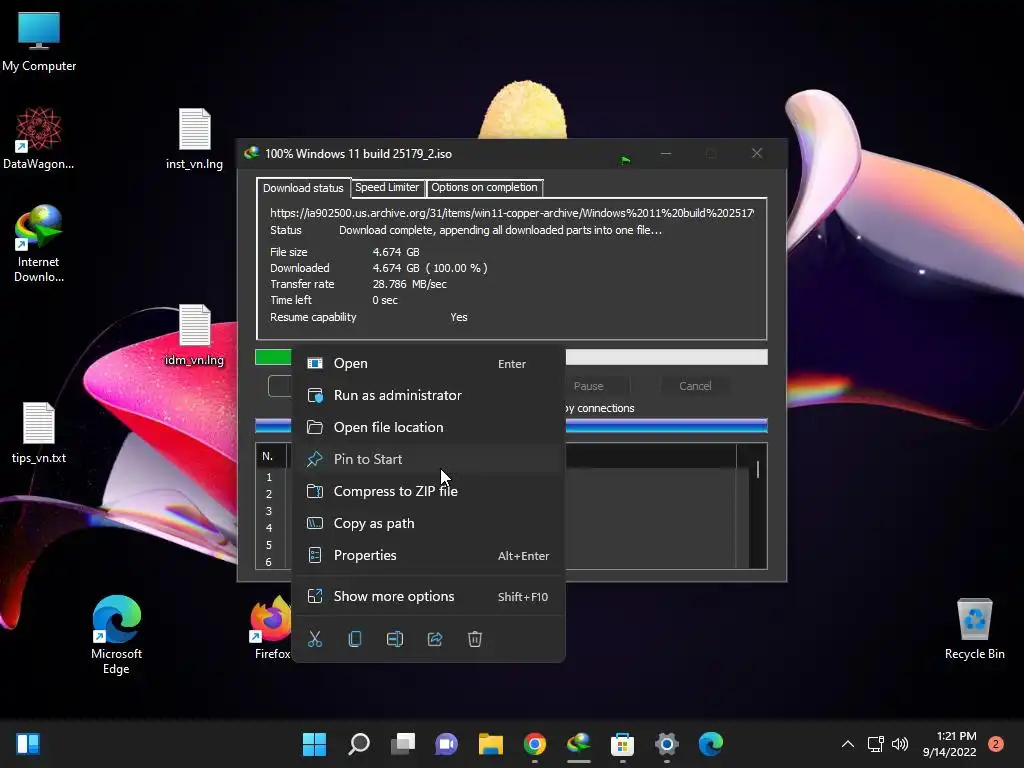Click the Pause button in IDM
Image resolution: width=1024 pixels, height=768 pixels.
[588, 386]
